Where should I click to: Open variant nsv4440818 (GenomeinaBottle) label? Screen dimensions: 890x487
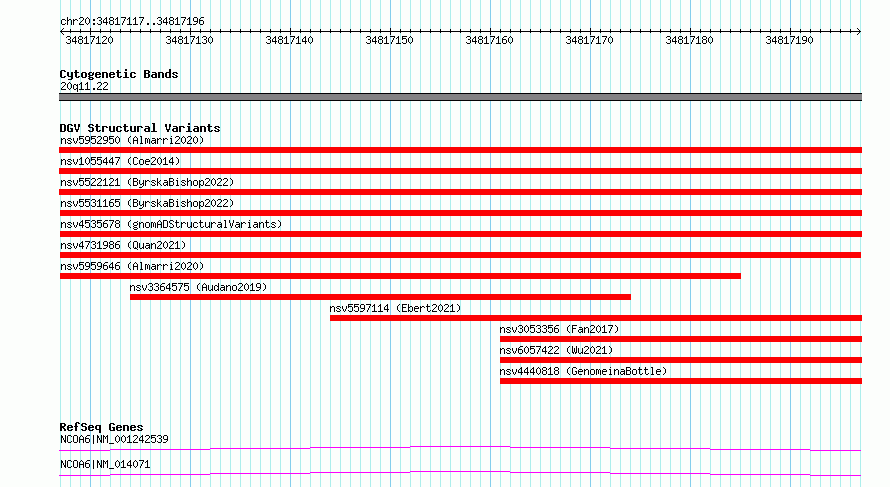click(583, 371)
